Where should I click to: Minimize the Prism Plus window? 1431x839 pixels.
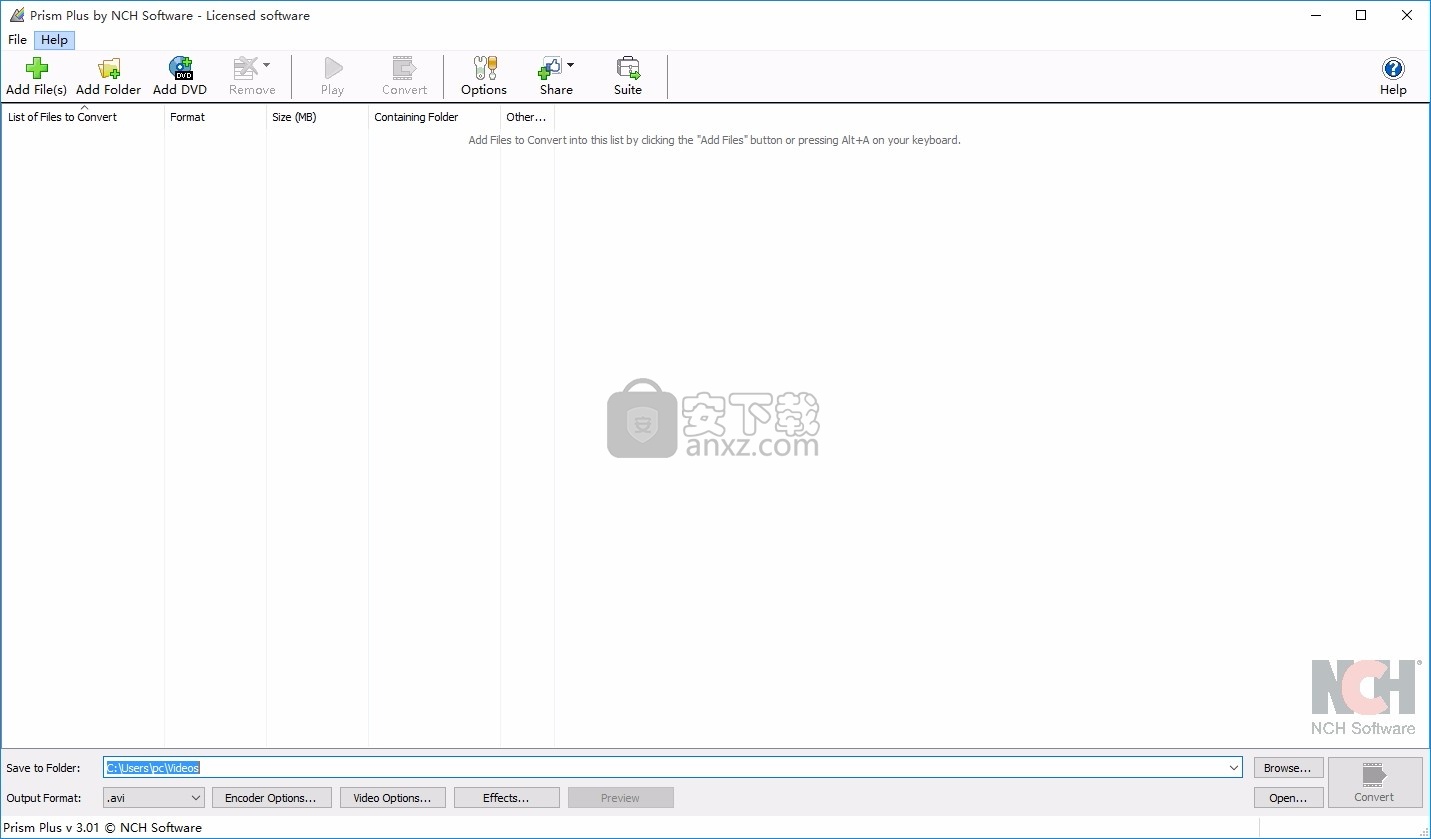coord(1315,15)
